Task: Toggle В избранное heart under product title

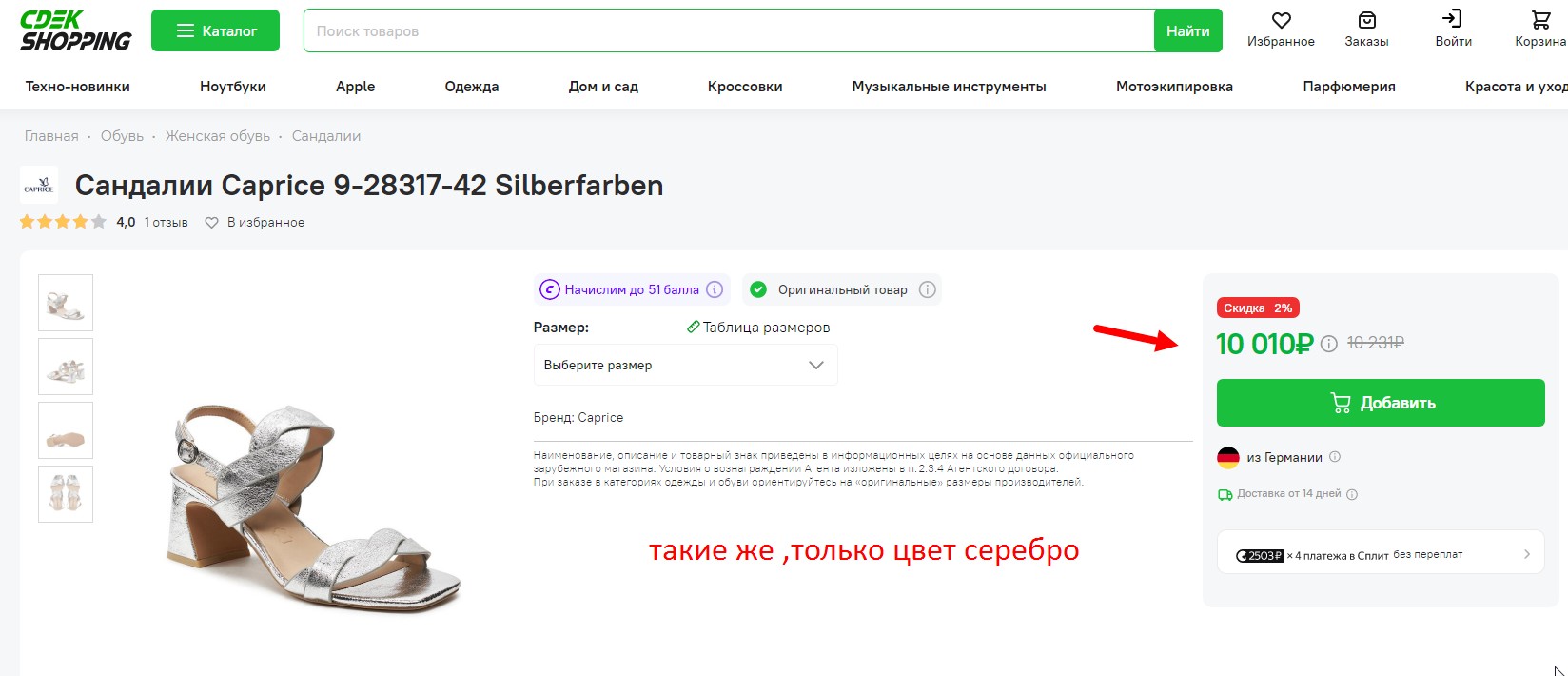Action: click(x=212, y=223)
